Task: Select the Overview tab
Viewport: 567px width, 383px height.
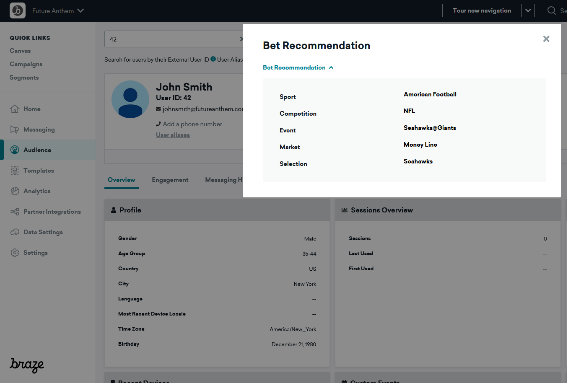Action: [122, 180]
